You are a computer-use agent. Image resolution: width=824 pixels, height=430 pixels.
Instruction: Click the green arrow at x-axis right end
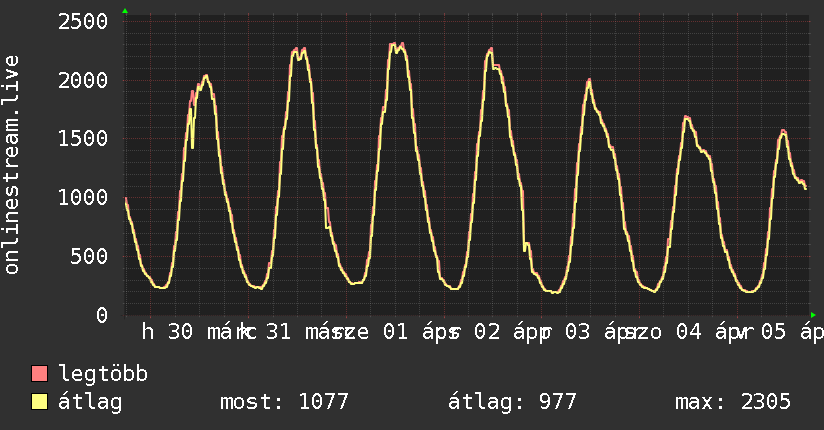tap(811, 314)
